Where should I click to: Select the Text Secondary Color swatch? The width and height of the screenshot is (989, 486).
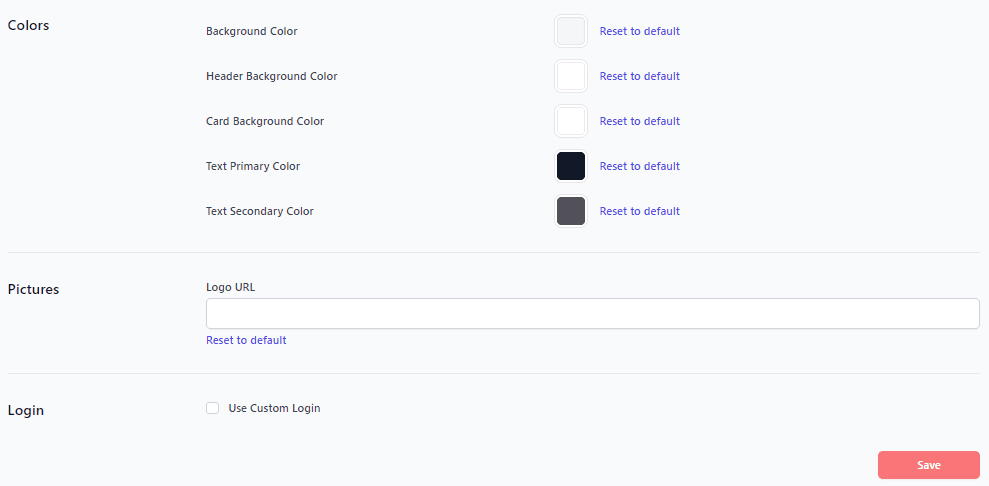pyautogui.click(x=570, y=211)
